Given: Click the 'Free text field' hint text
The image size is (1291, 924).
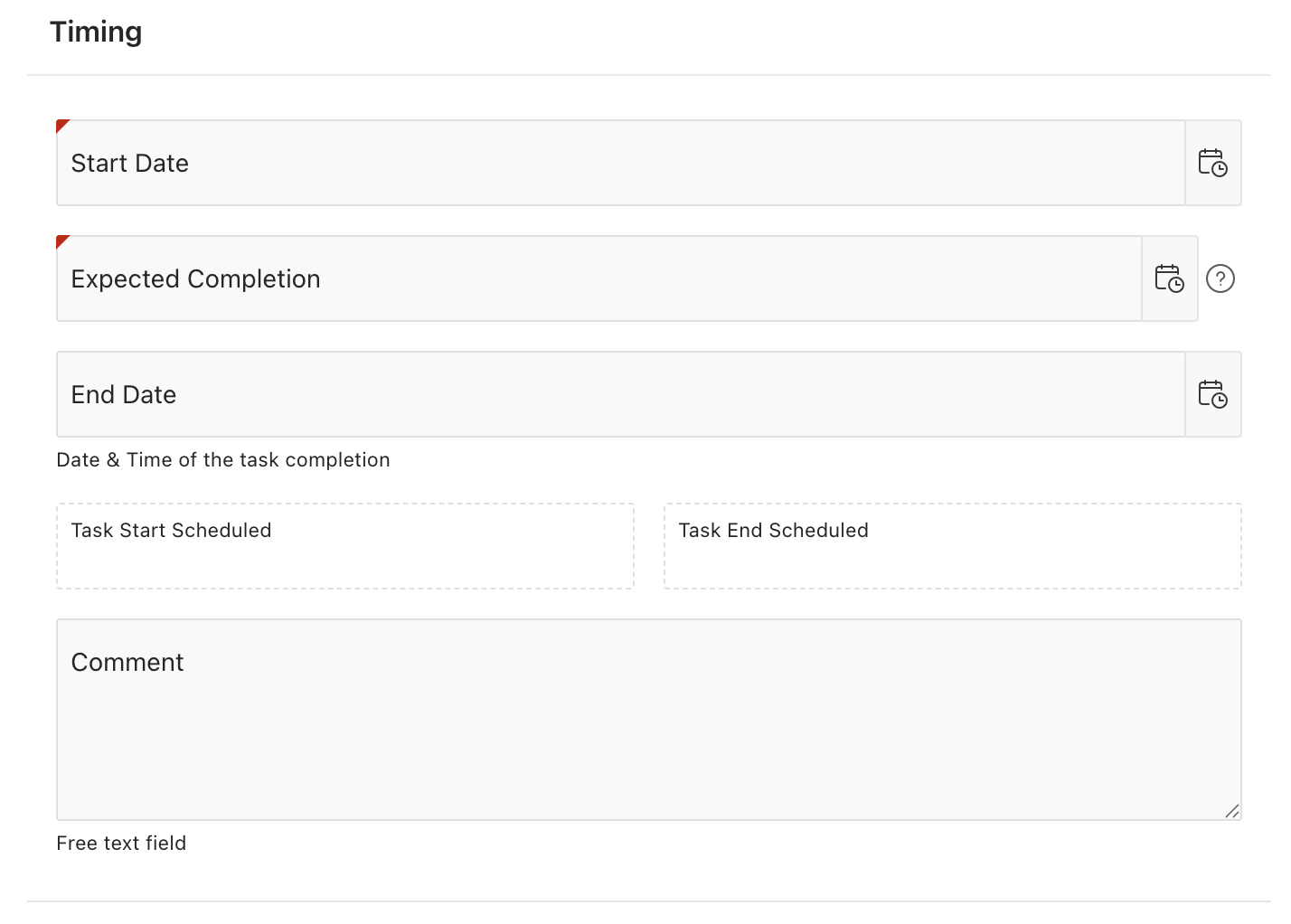Looking at the screenshot, I should click(x=121, y=844).
